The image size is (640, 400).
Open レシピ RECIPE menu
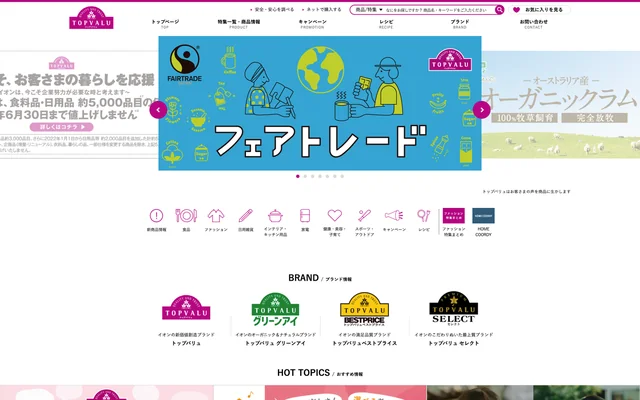(x=386, y=24)
